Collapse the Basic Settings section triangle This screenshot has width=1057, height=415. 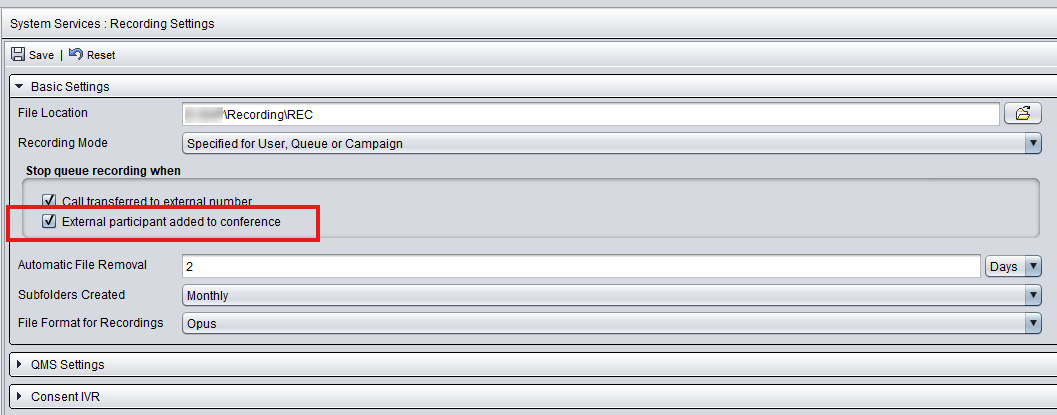[x=19, y=87]
